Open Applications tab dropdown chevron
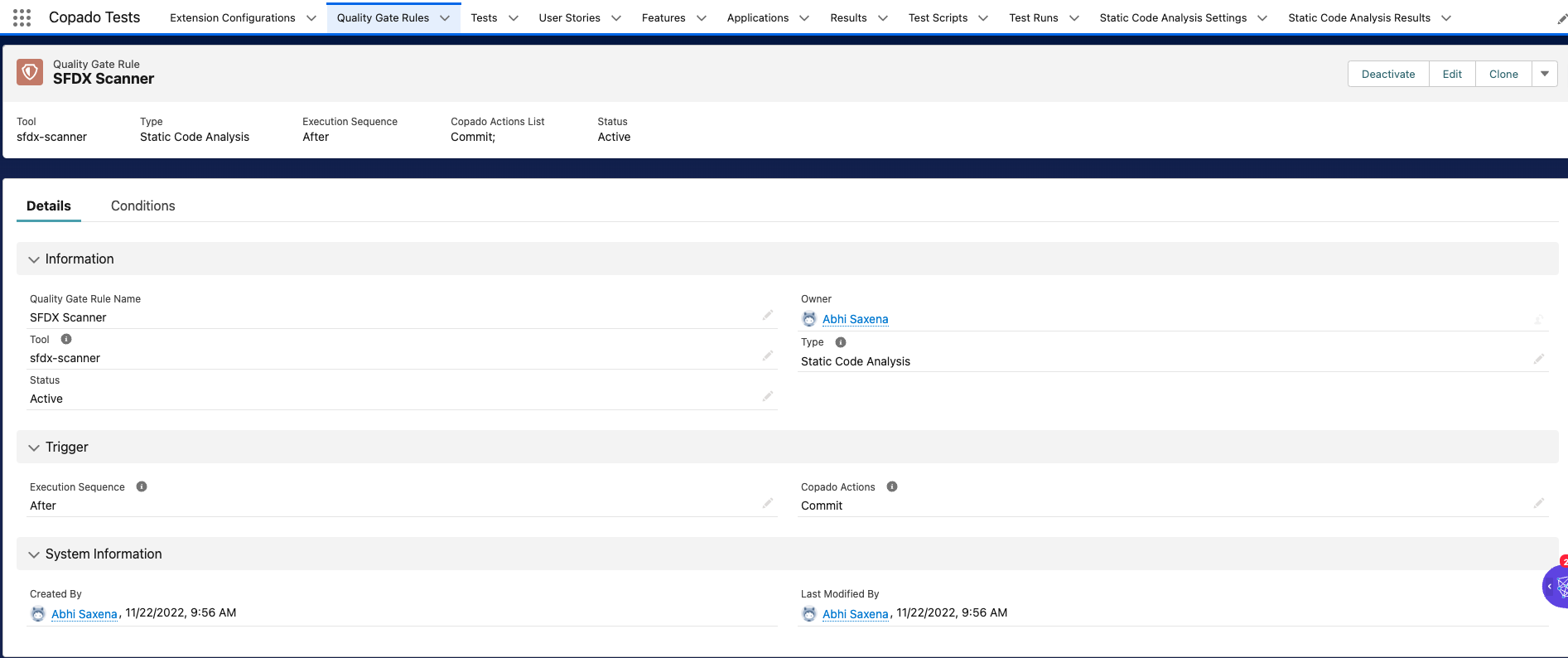The height and width of the screenshot is (658, 1568). 804,18
